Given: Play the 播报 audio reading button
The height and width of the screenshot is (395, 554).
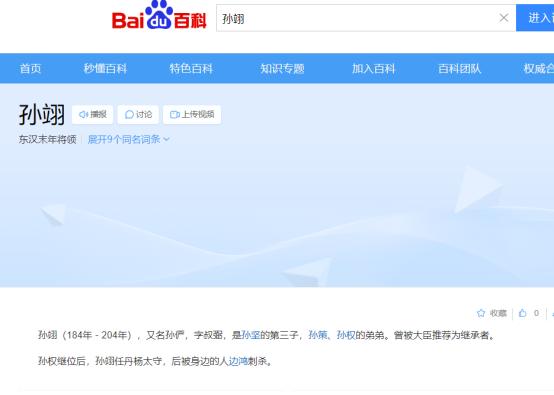Looking at the screenshot, I should 93,114.
